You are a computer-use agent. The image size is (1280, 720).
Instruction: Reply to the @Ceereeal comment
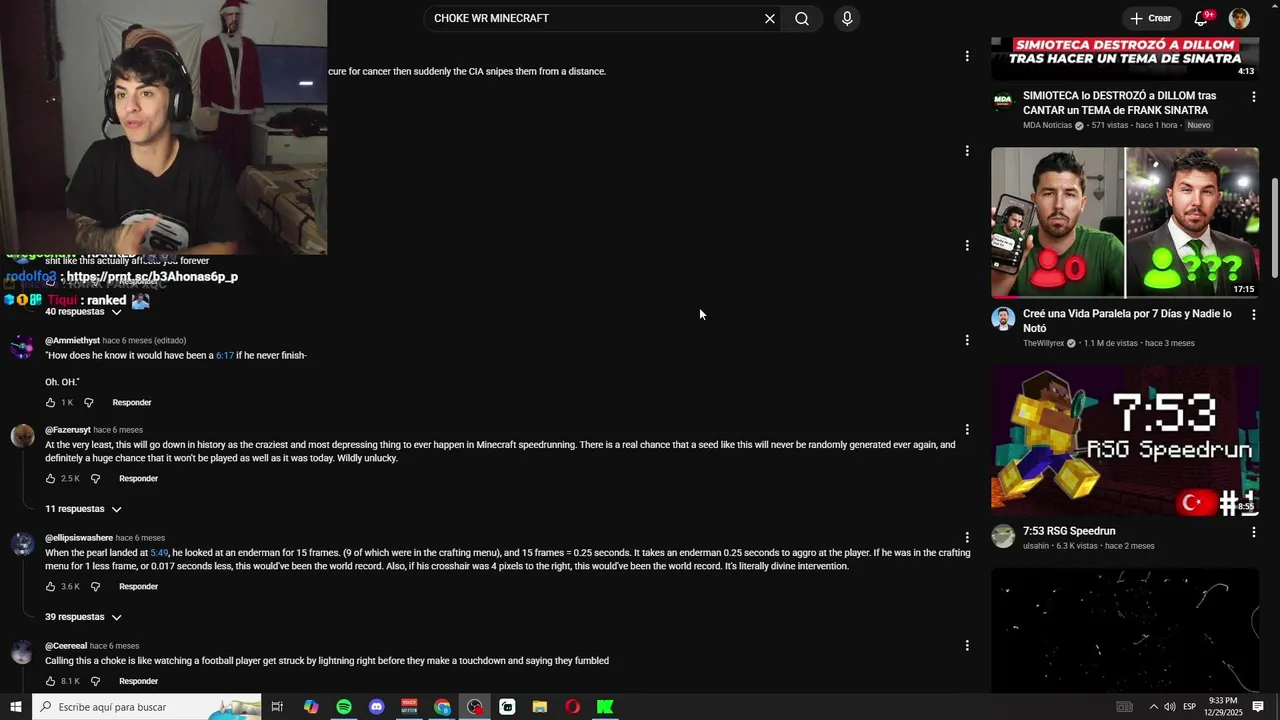pyautogui.click(x=138, y=681)
